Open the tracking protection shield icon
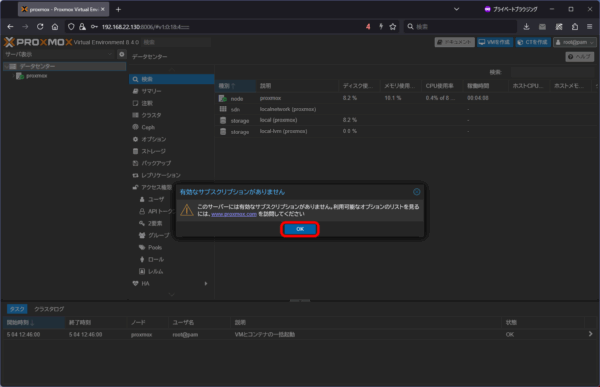Viewport: 600px width, 387px height. (71, 26)
